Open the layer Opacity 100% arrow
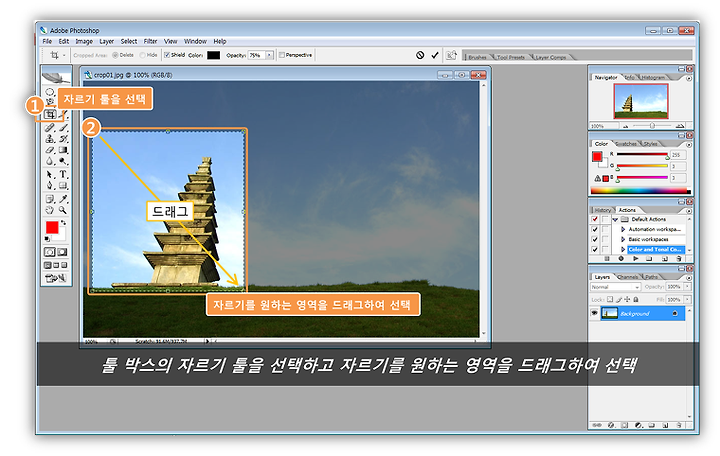Screen dimensions: 720x456 687,287
